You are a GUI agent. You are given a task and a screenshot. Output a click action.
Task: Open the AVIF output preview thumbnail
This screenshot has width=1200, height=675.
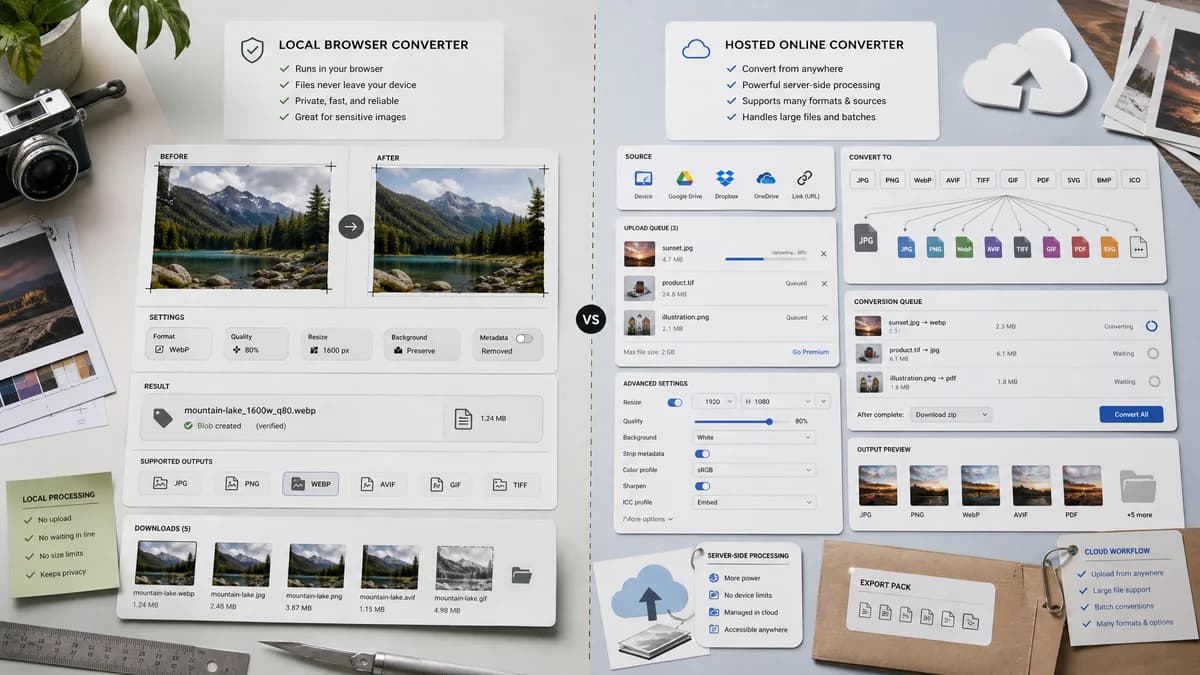tap(1031, 485)
